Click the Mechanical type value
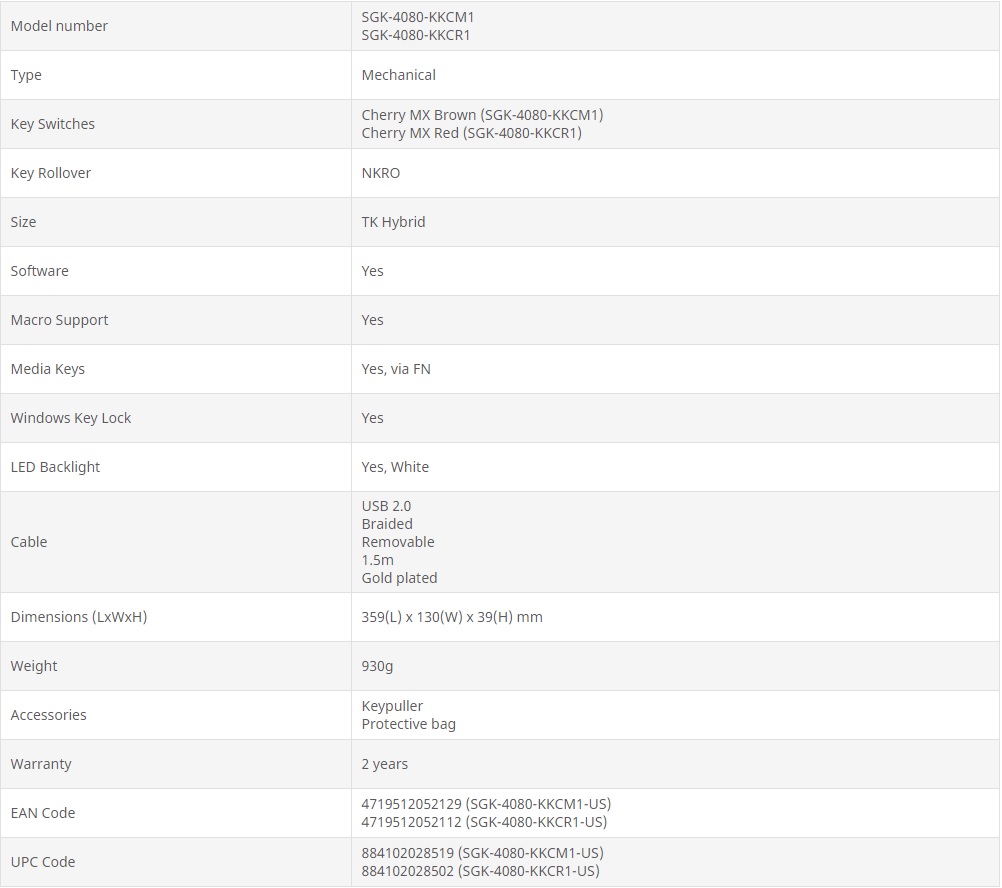This screenshot has height=888, width=1002. [398, 75]
